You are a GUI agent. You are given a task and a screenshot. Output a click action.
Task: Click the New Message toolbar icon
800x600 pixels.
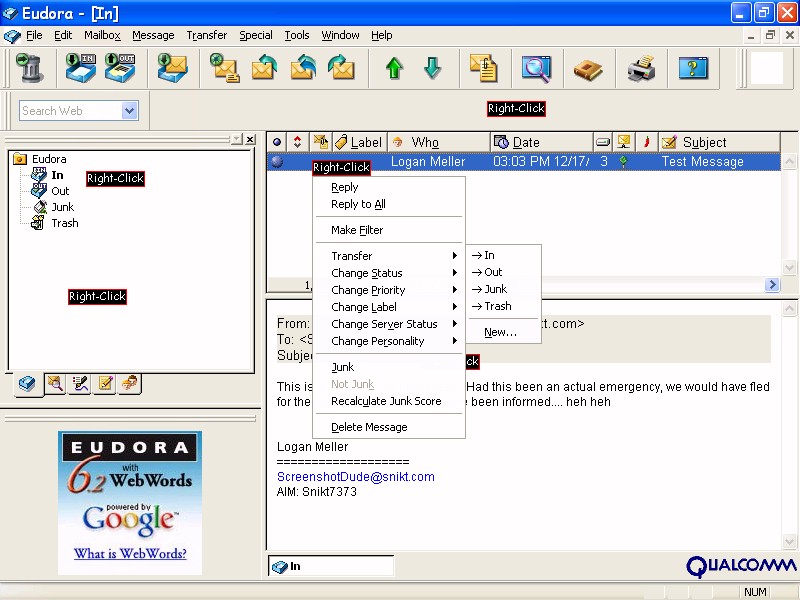(x=224, y=68)
